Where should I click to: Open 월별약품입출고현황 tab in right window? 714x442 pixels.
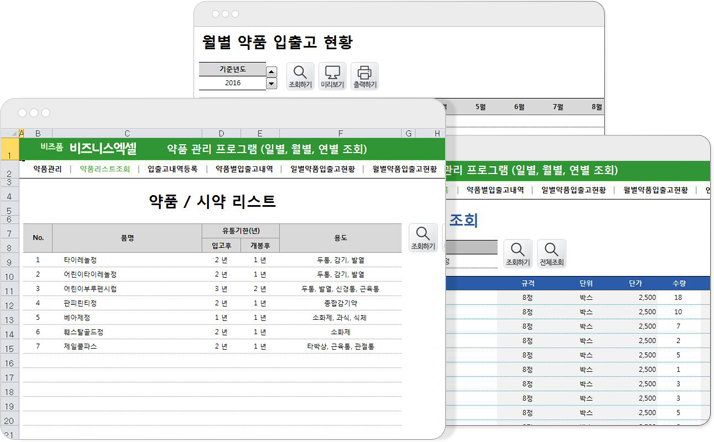(656, 189)
